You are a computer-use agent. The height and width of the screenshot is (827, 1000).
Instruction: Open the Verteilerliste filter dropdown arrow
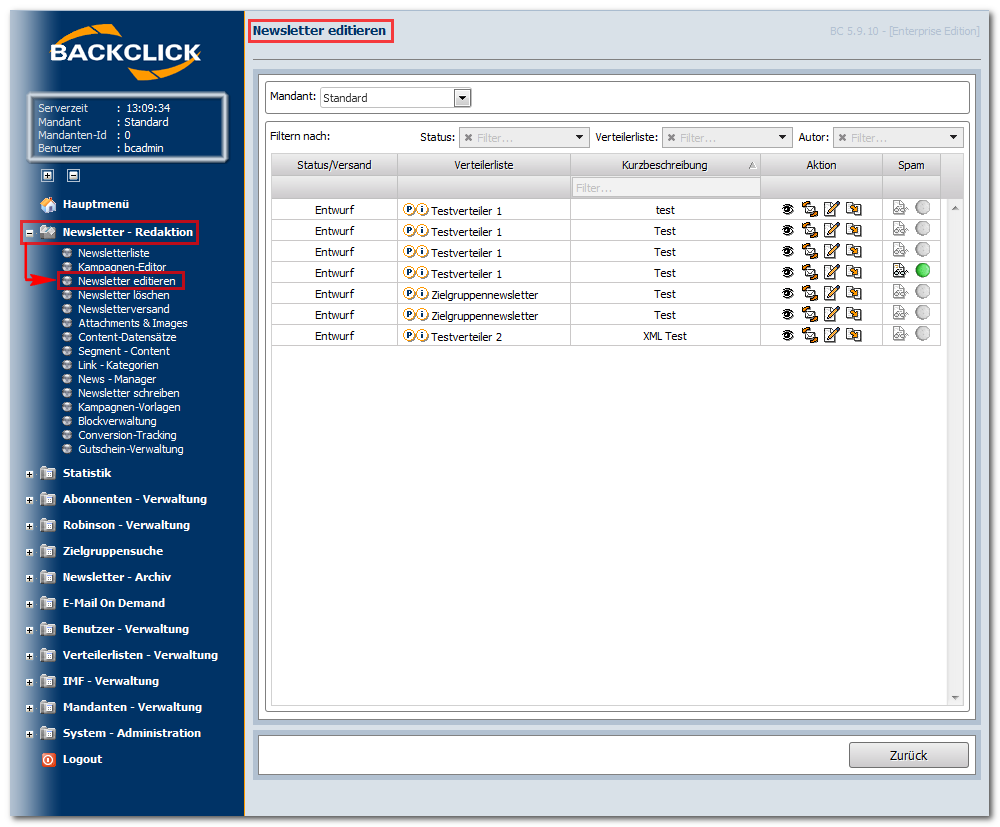[x=782, y=137]
